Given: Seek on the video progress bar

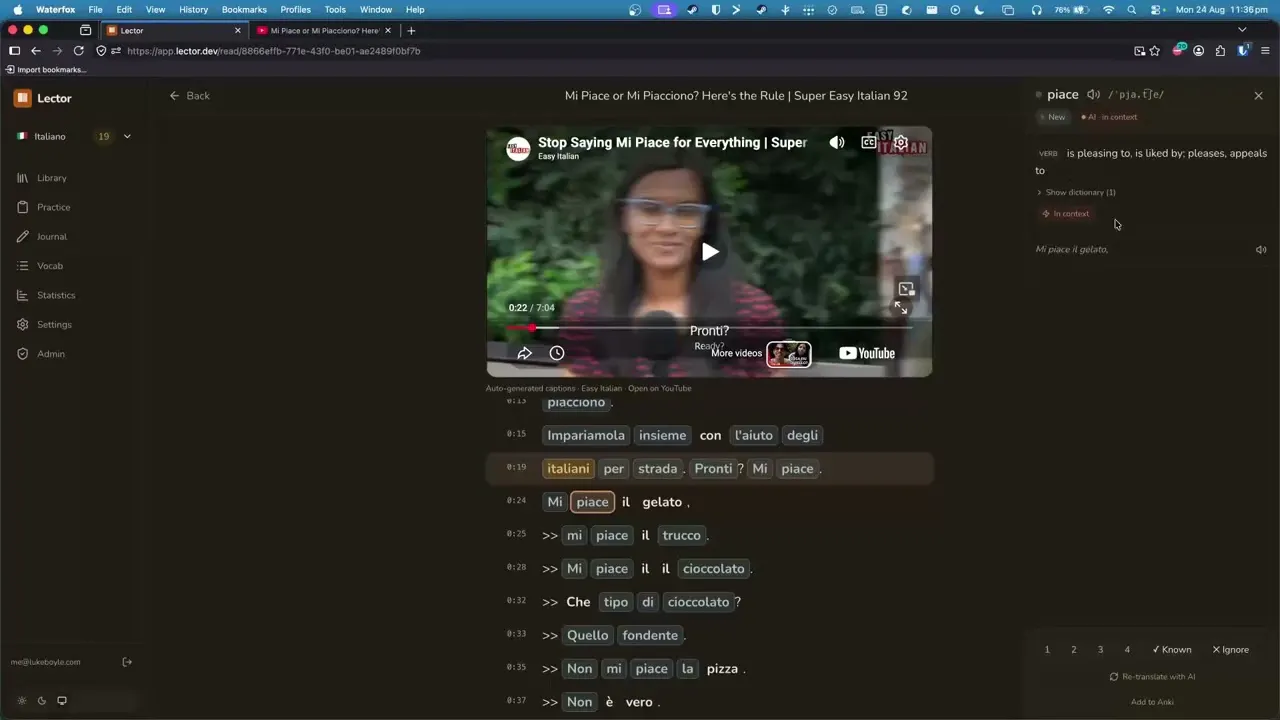Looking at the screenshot, I should [709, 327].
